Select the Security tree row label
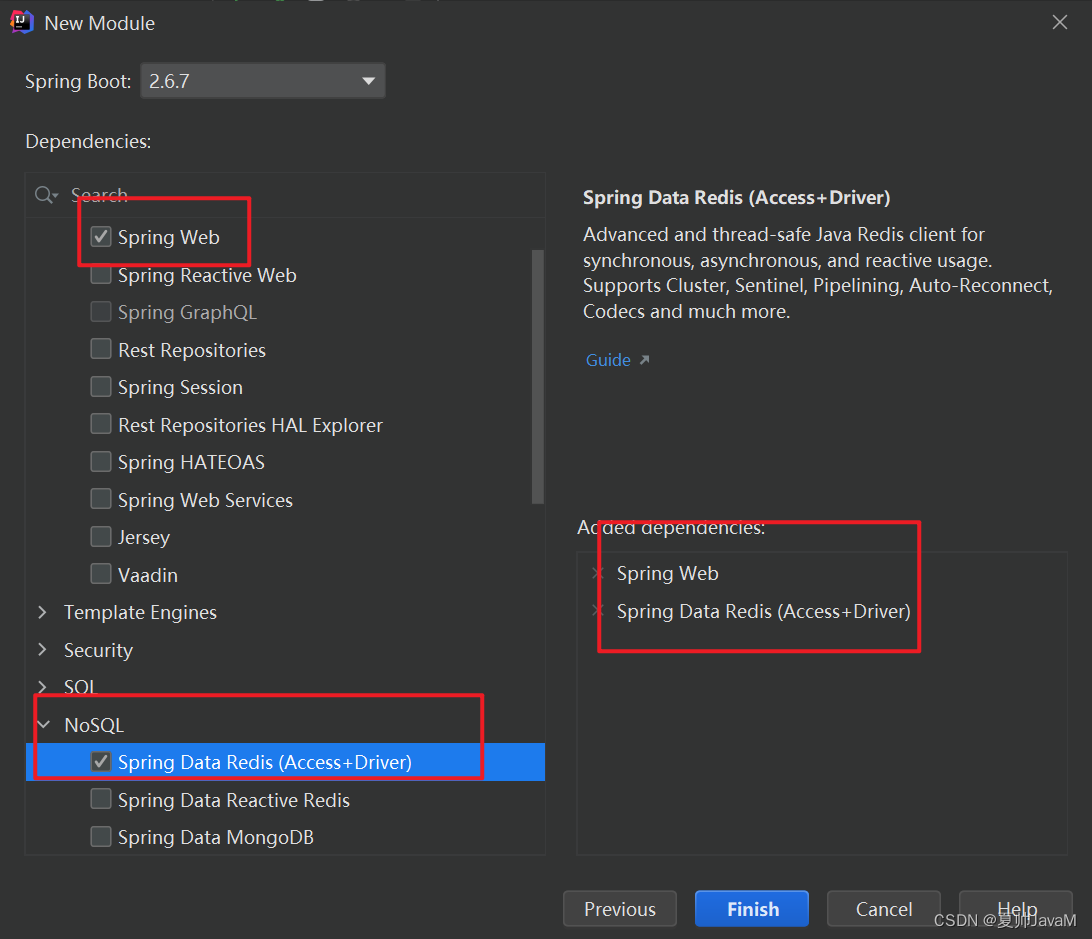The width and height of the screenshot is (1092, 939). pos(98,650)
